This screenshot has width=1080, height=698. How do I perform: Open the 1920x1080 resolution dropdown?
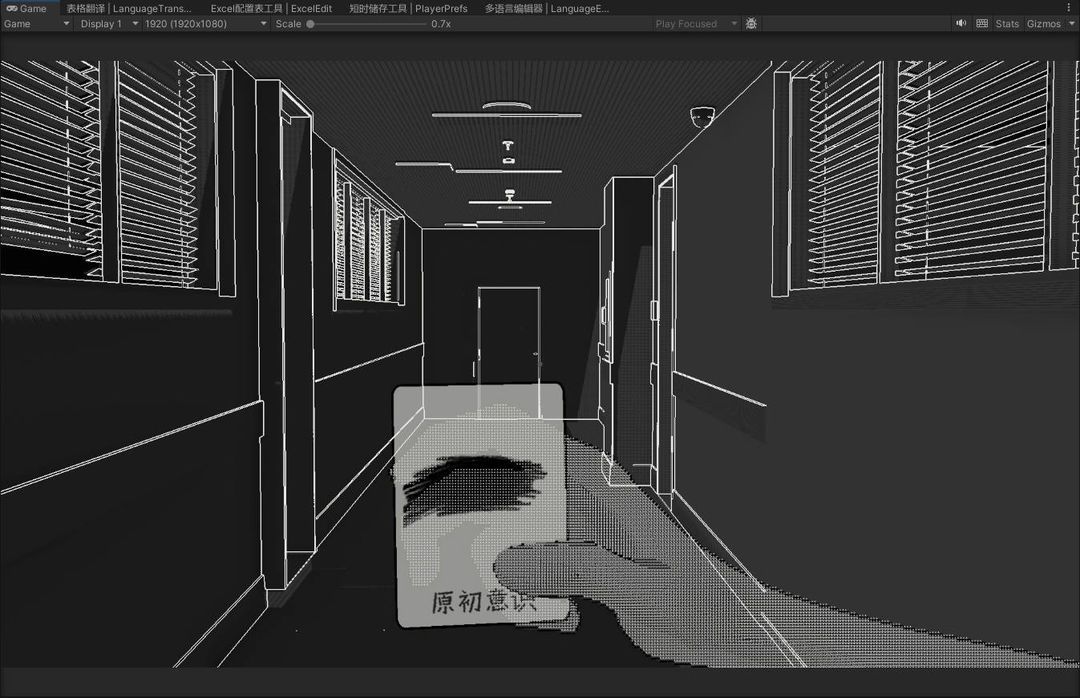click(x=205, y=23)
